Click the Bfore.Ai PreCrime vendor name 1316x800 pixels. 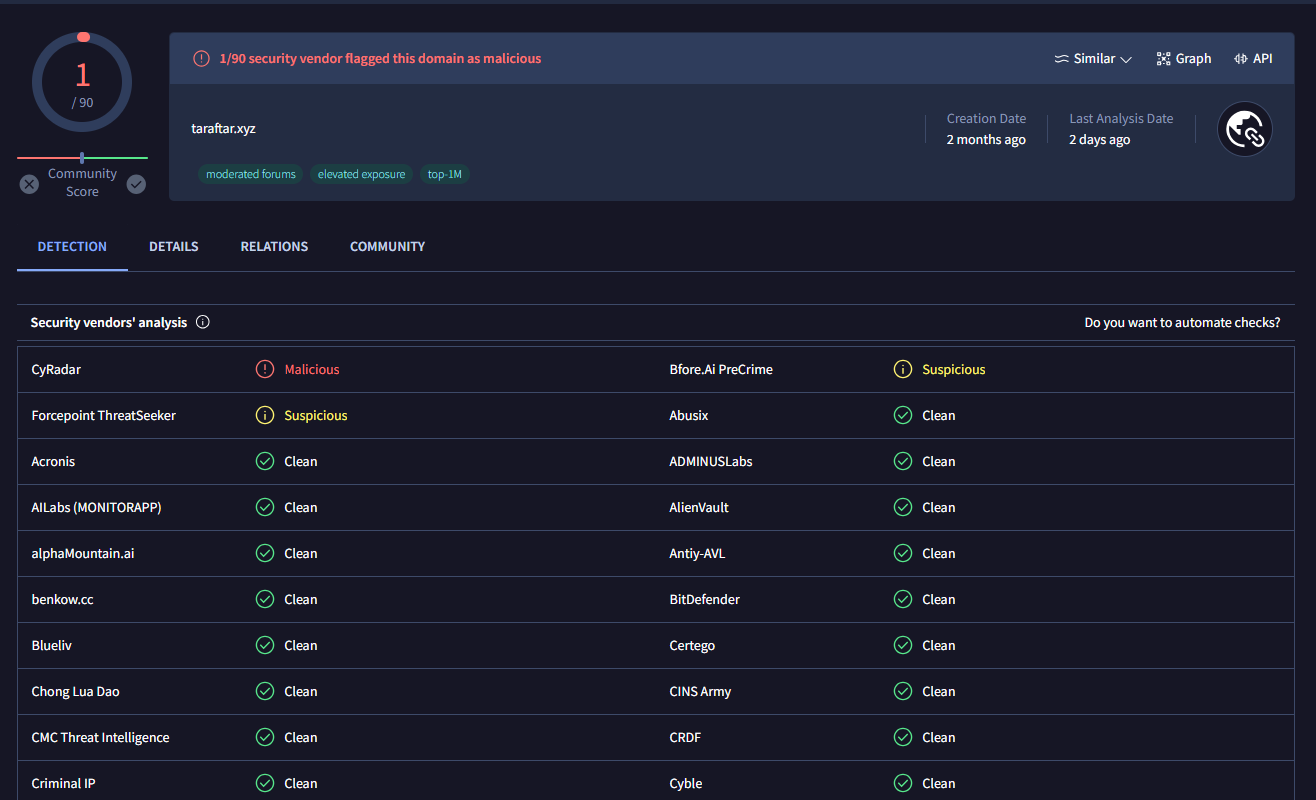[x=721, y=369]
